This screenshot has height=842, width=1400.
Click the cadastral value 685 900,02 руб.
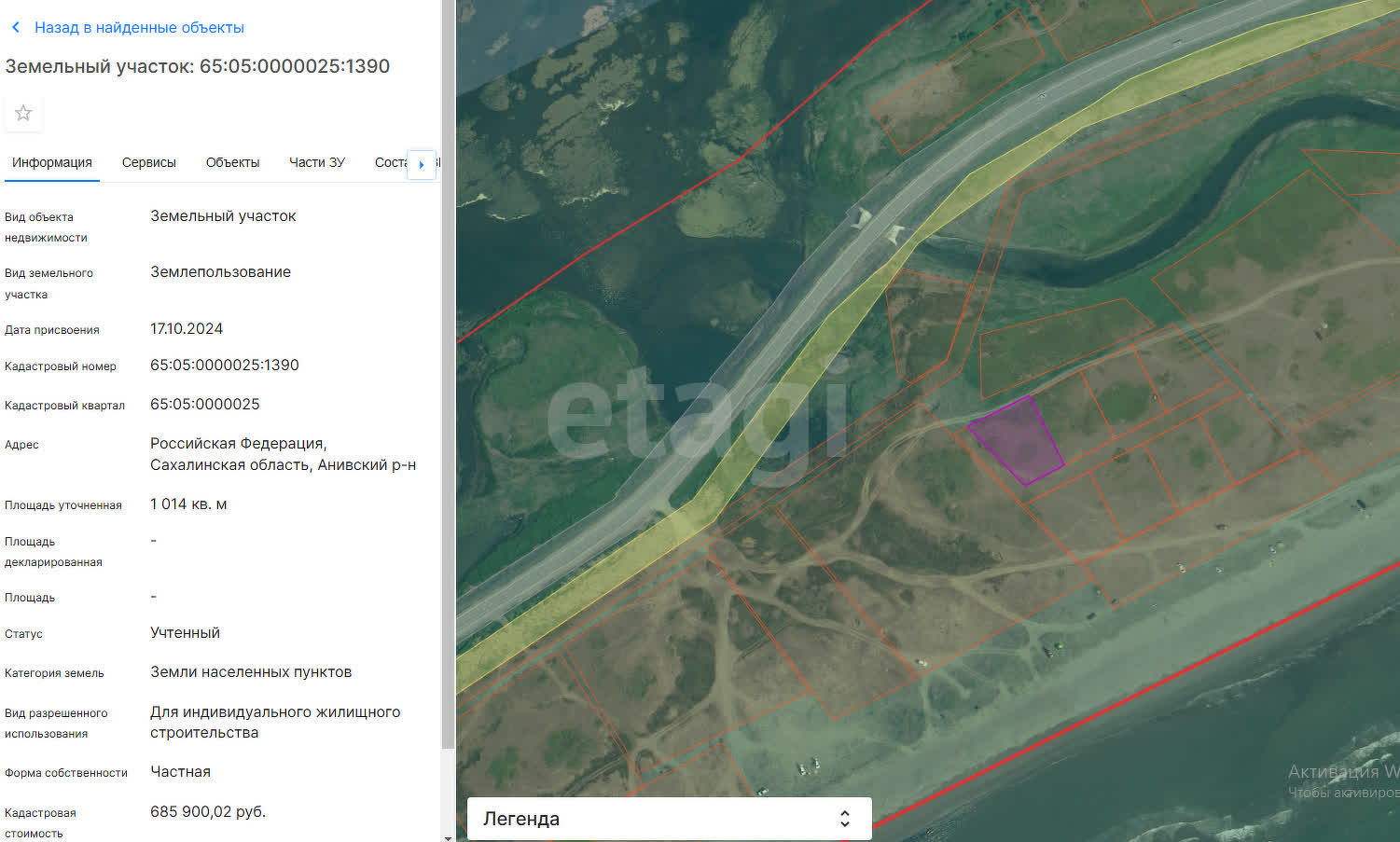pyautogui.click(x=208, y=812)
